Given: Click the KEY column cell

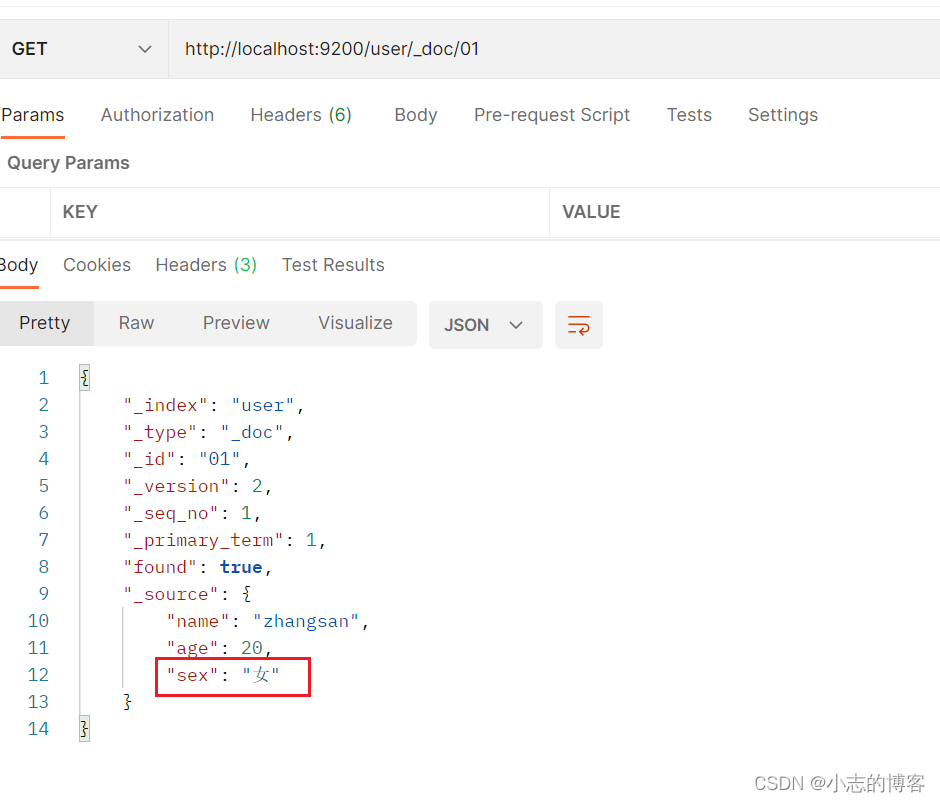Looking at the screenshot, I should pyautogui.click(x=300, y=212).
